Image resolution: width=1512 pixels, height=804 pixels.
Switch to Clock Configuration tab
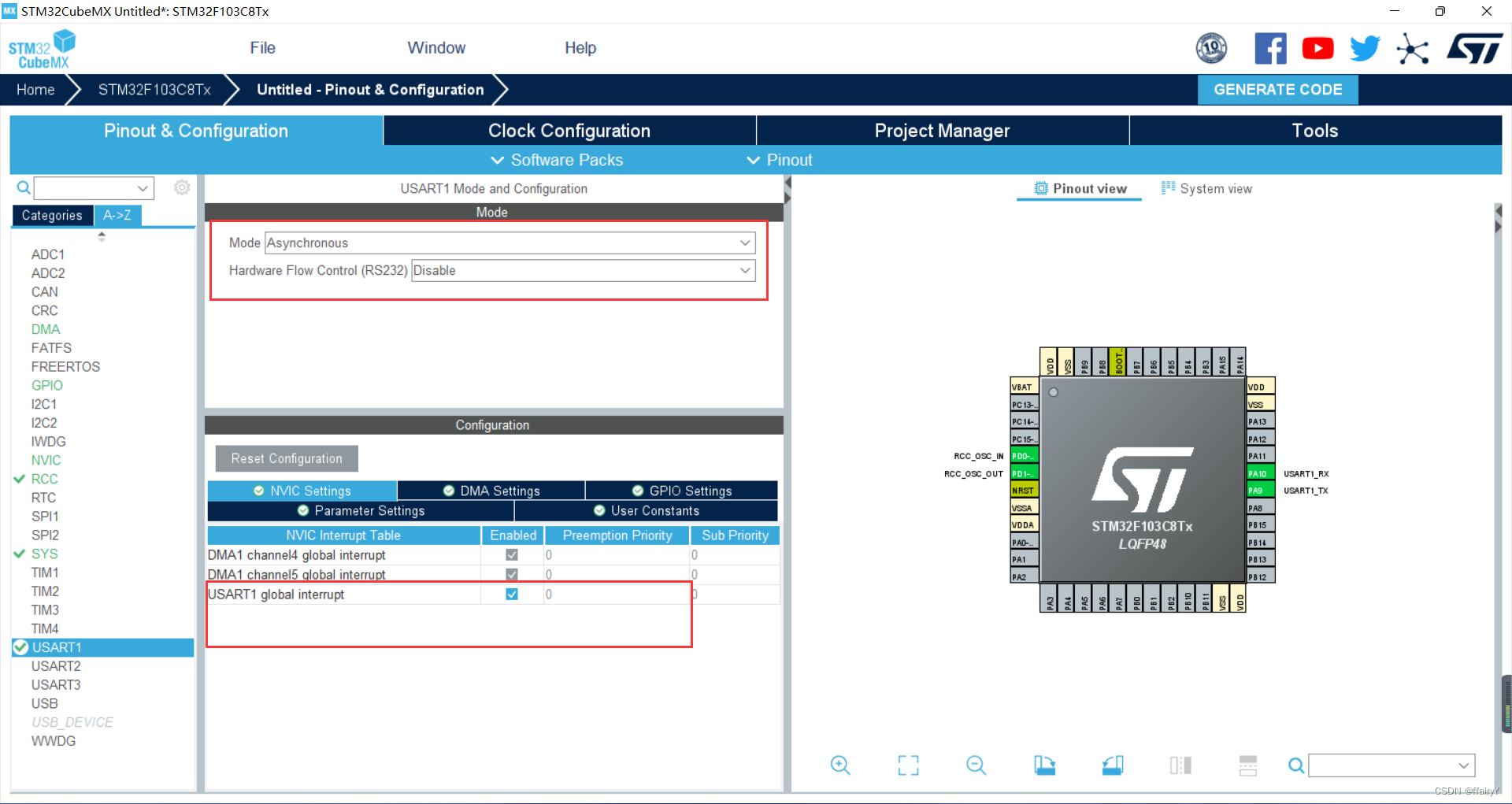coord(569,131)
